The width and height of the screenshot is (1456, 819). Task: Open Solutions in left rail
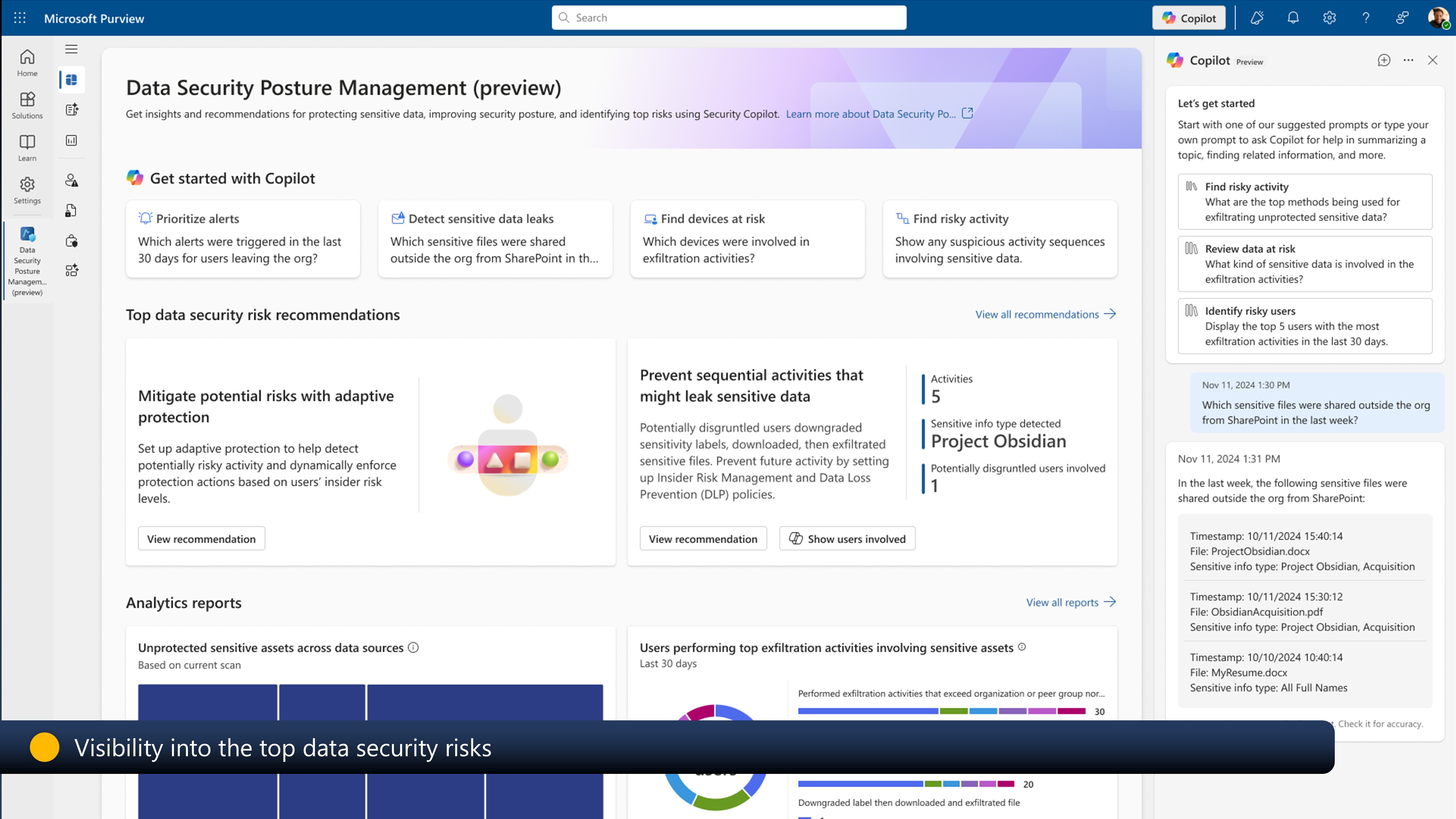pos(27,106)
